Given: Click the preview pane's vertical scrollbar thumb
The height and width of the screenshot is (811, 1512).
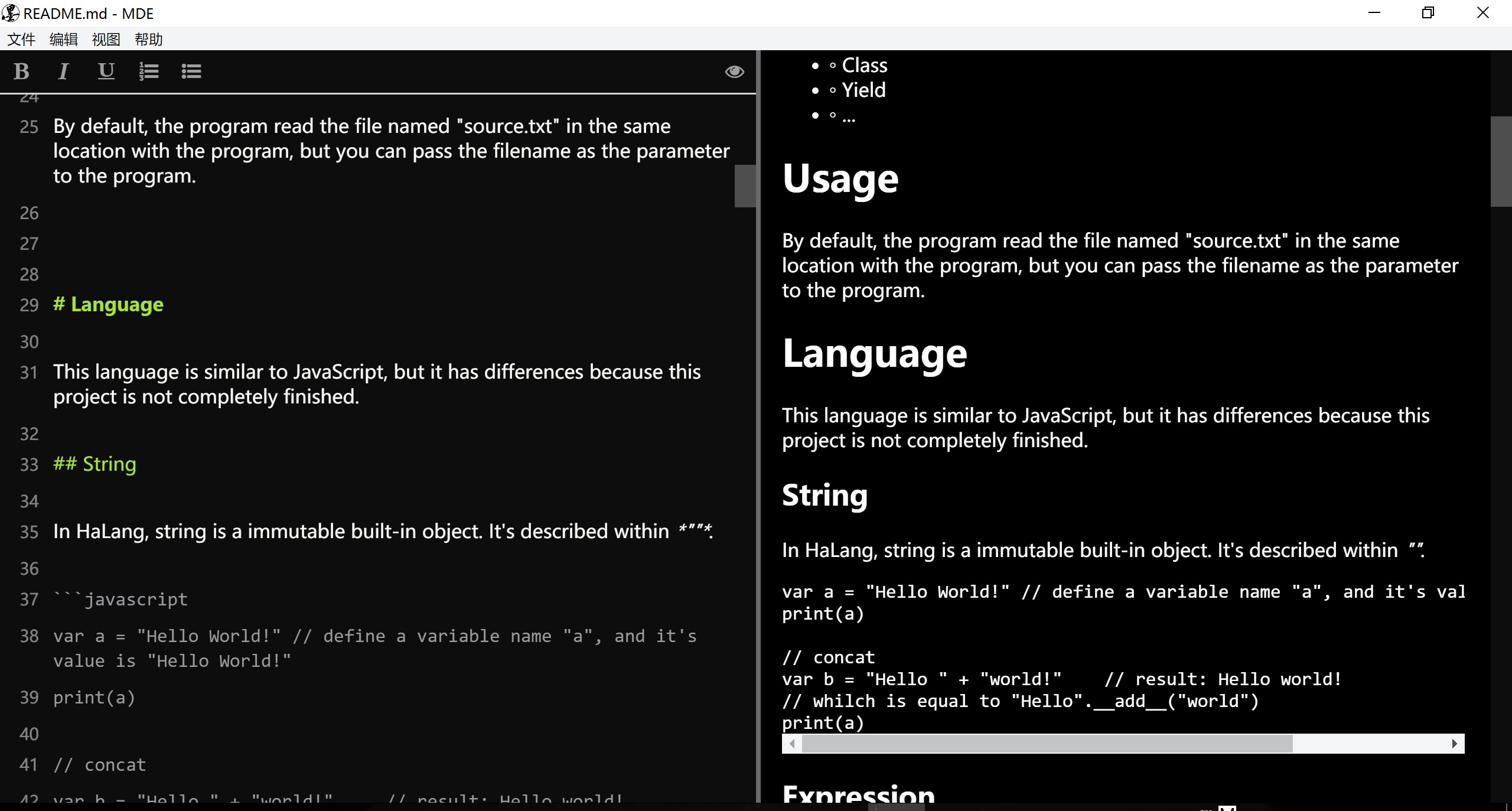Looking at the screenshot, I should (x=1501, y=161).
